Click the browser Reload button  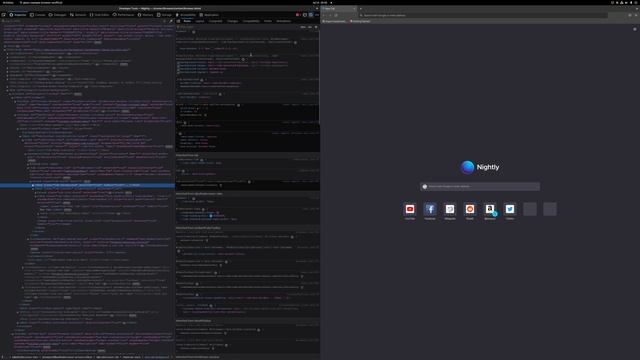pyautogui.click(x=336, y=15)
